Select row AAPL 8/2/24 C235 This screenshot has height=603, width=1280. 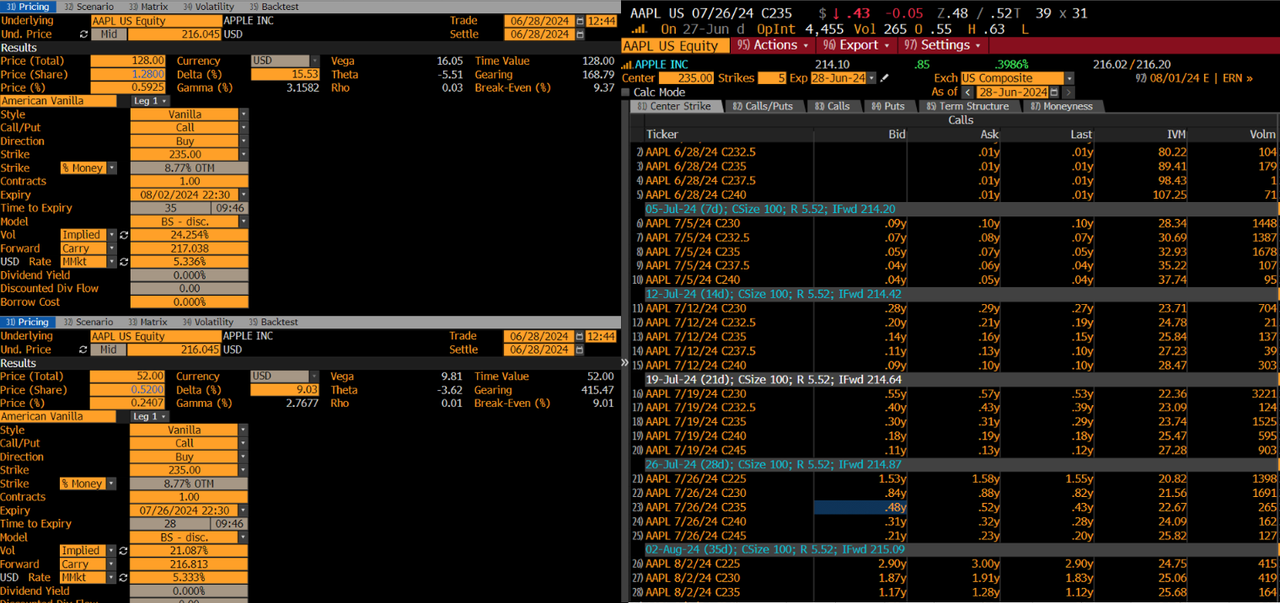(955, 591)
